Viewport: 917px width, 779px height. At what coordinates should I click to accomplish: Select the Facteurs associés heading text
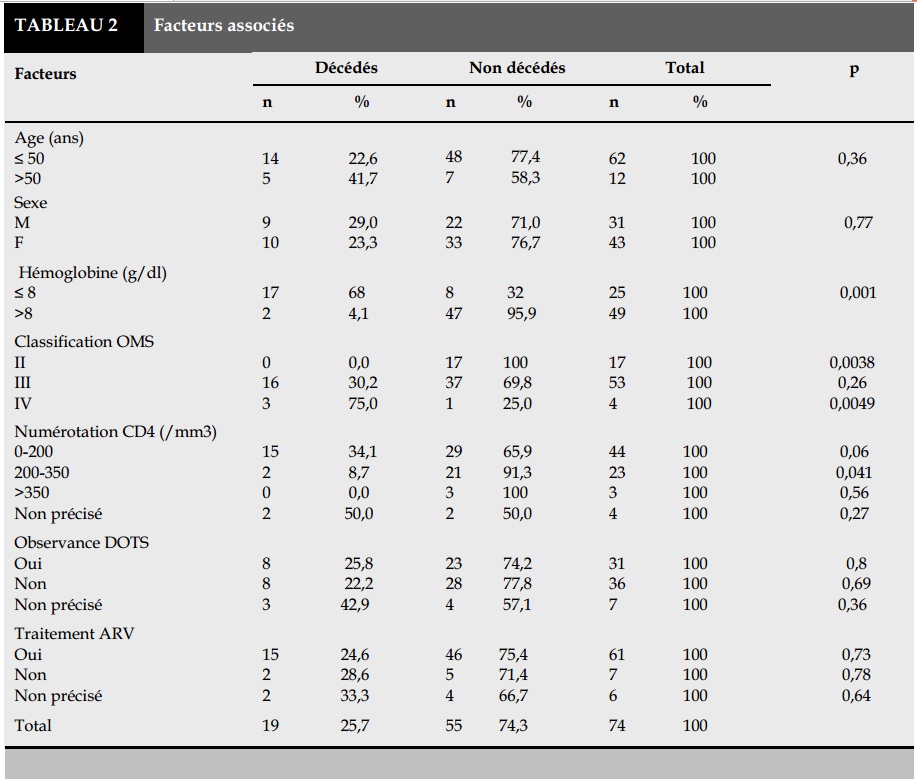click(x=224, y=25)
